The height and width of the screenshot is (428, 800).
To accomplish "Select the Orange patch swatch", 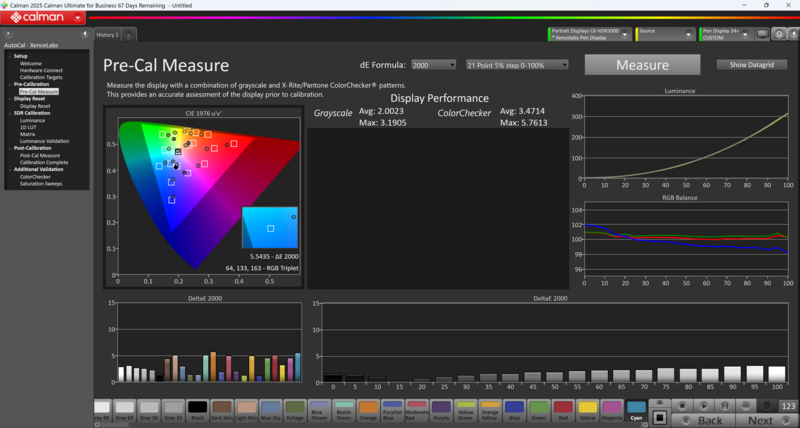I will [368, 411].
